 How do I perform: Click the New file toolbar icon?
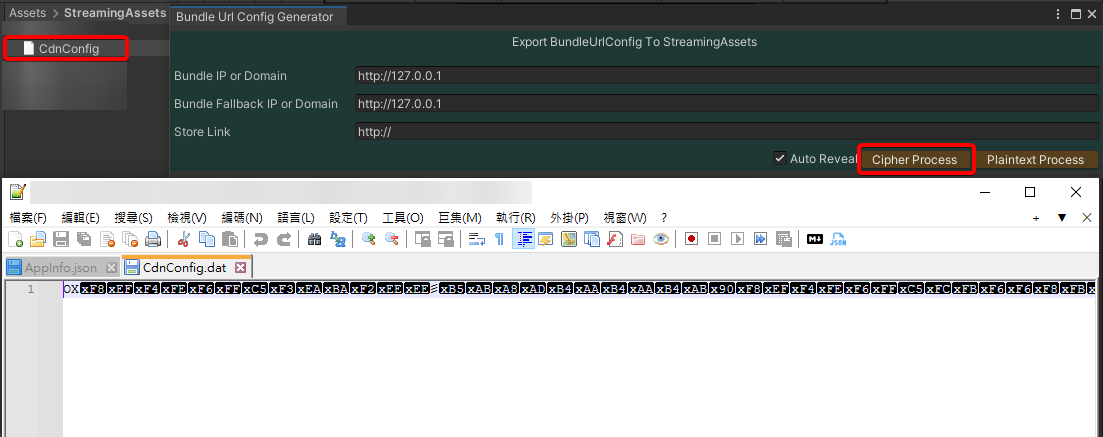pos(15,239)
